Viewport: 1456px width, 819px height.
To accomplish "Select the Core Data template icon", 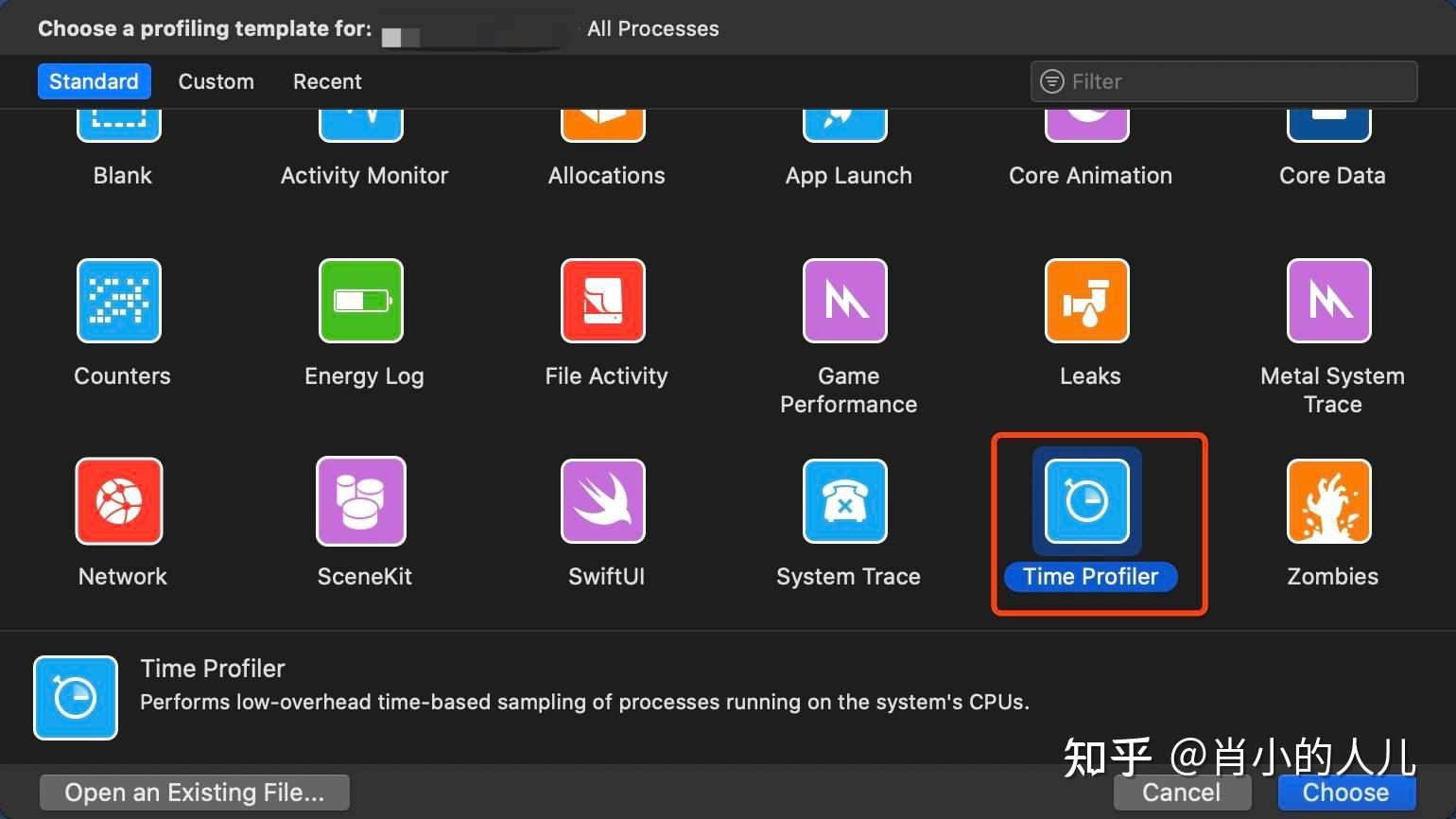I will click(x=1329, y=126).
